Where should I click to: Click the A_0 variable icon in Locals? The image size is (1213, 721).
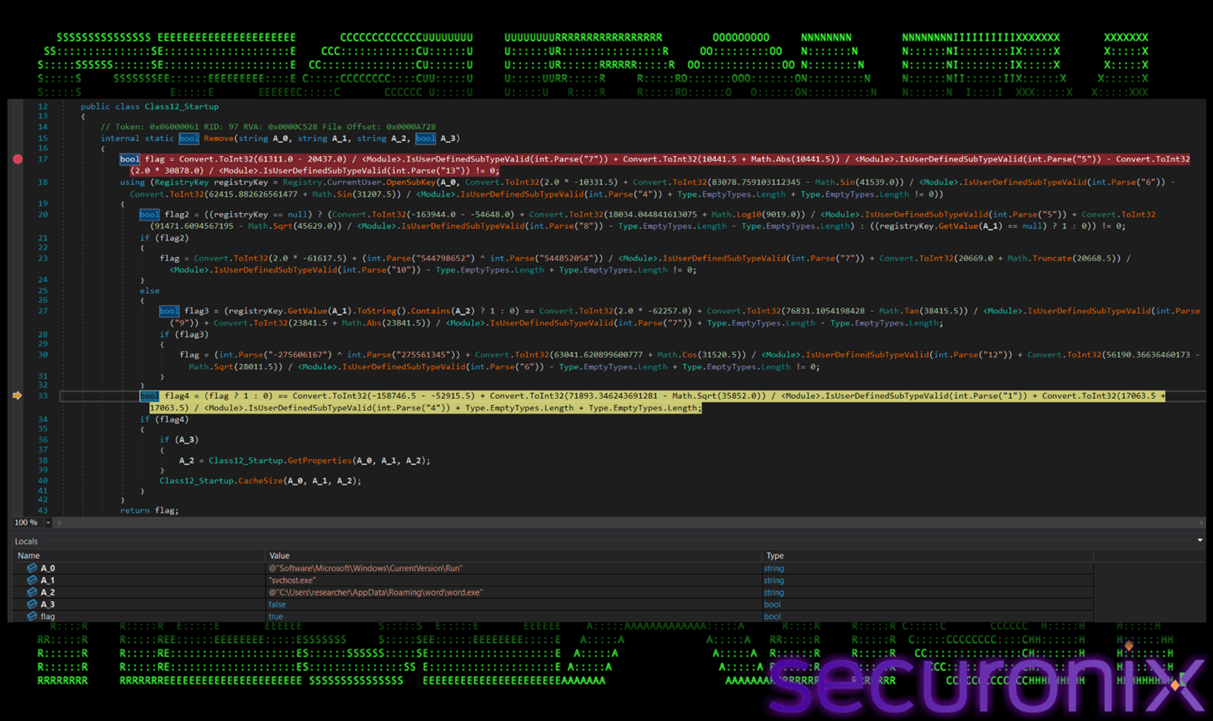[32, 568]
